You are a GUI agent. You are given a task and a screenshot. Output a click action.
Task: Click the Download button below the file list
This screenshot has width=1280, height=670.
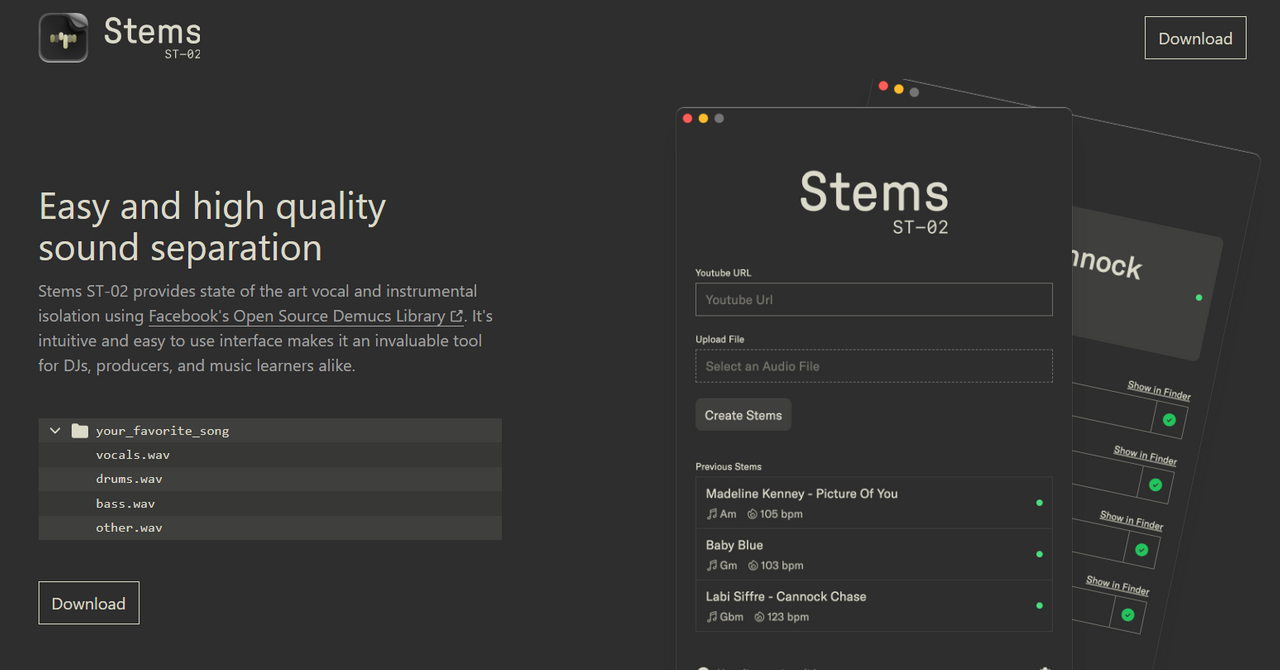click(x=89, y=603)
